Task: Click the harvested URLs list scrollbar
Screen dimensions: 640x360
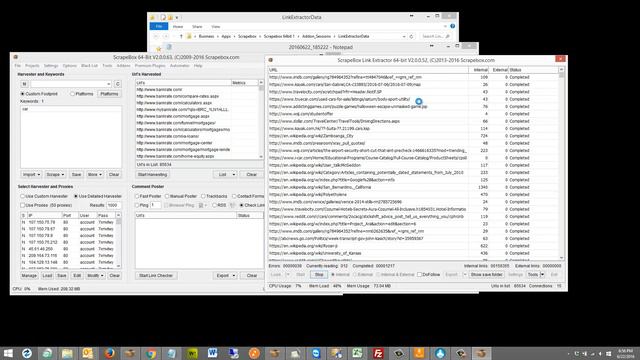Action: 261,119
